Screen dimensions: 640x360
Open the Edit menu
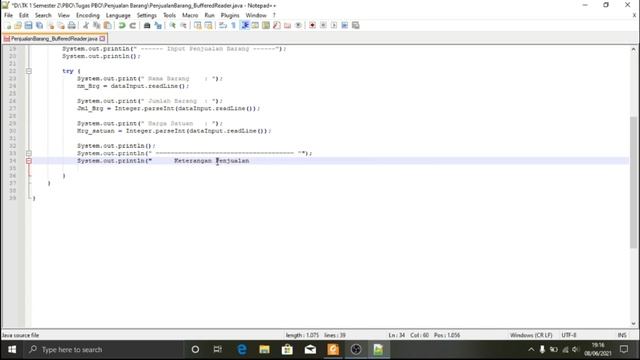tap(24, 15)
